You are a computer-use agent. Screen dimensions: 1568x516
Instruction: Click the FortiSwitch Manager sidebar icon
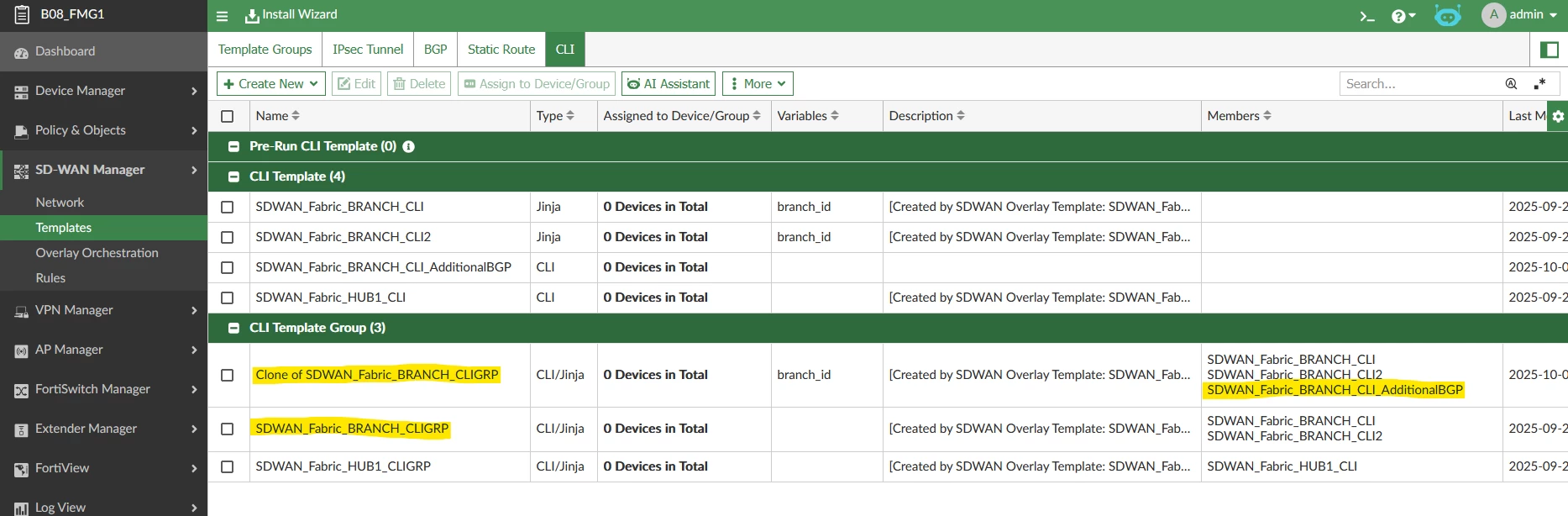click(x=21, y=390)
